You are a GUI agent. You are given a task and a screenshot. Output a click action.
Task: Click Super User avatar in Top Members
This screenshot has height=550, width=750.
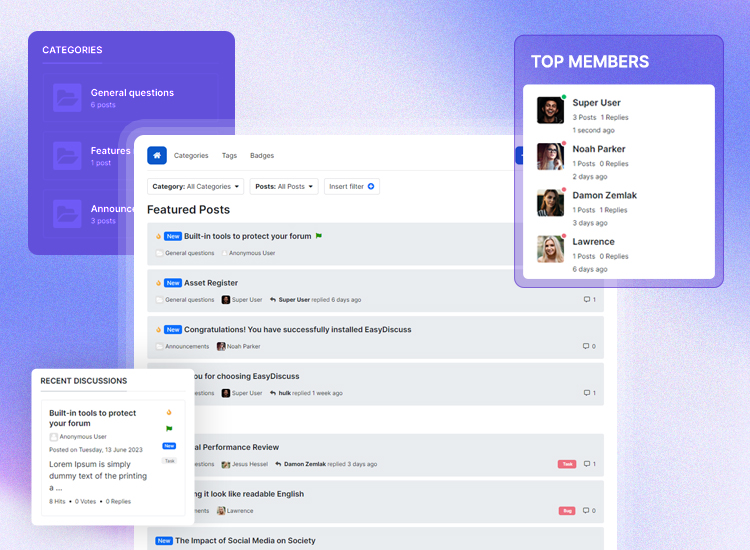tap(551, 110)
